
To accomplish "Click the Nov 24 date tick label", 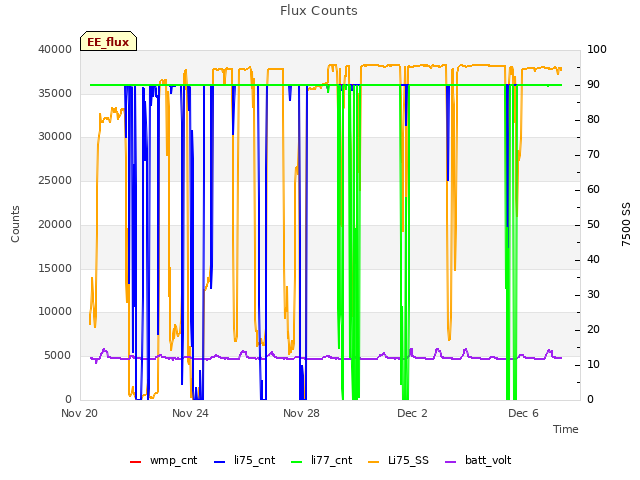I will point(190,413).
